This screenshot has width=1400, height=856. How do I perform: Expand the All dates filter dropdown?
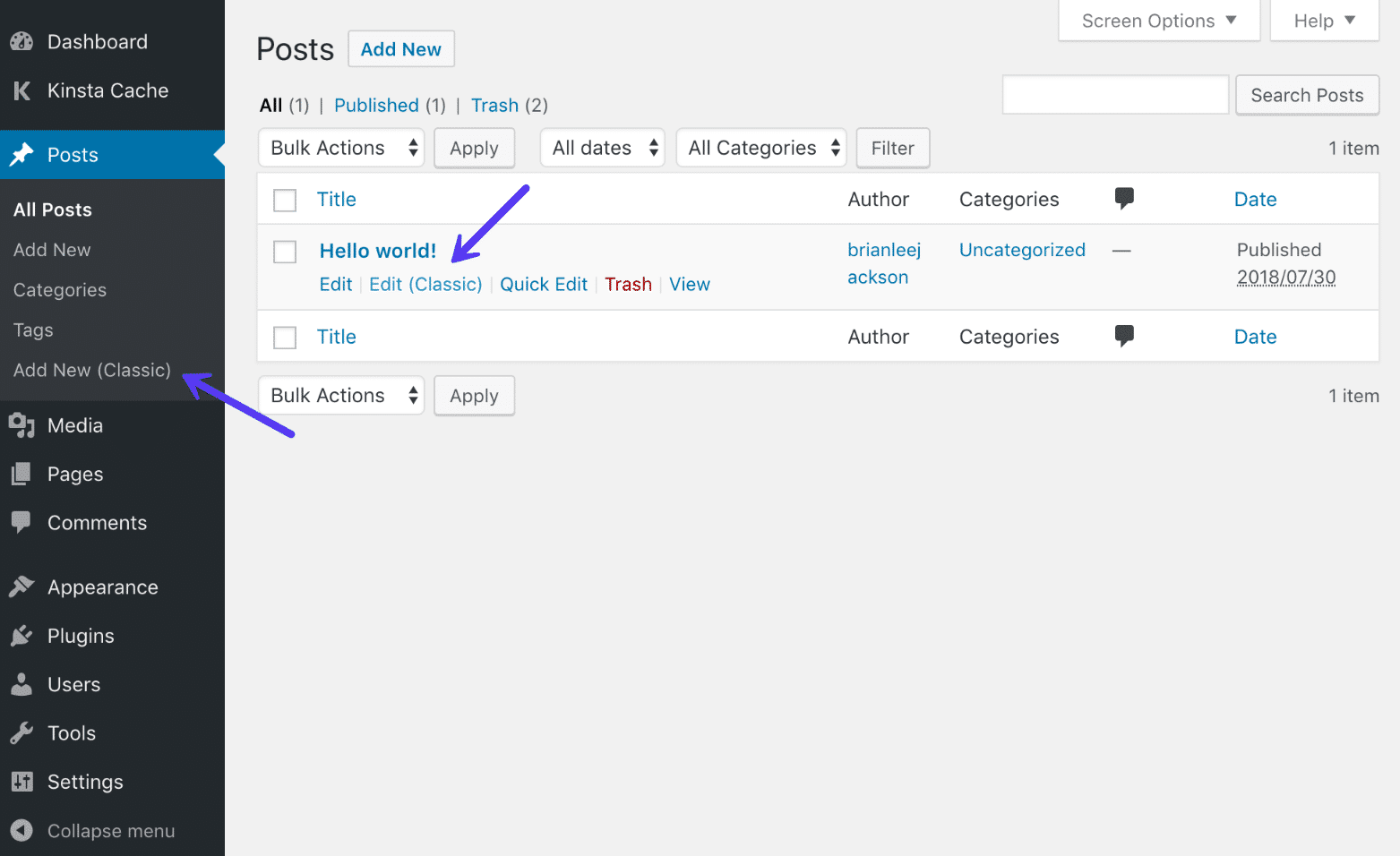coord(602,148)
